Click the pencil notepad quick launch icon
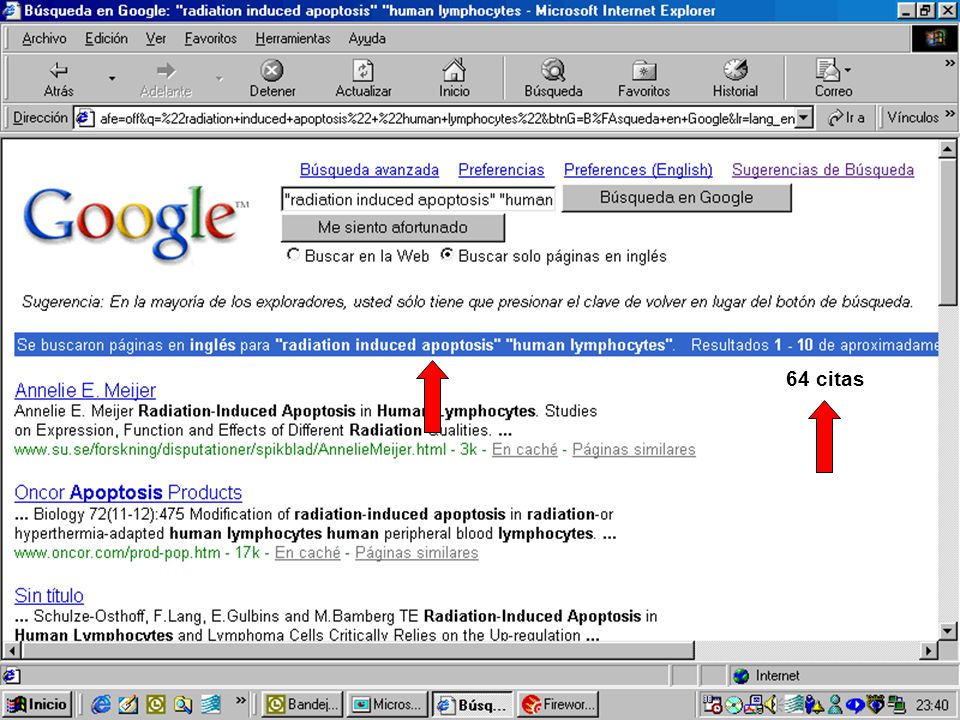960x720 pixels. pos(128,705)
